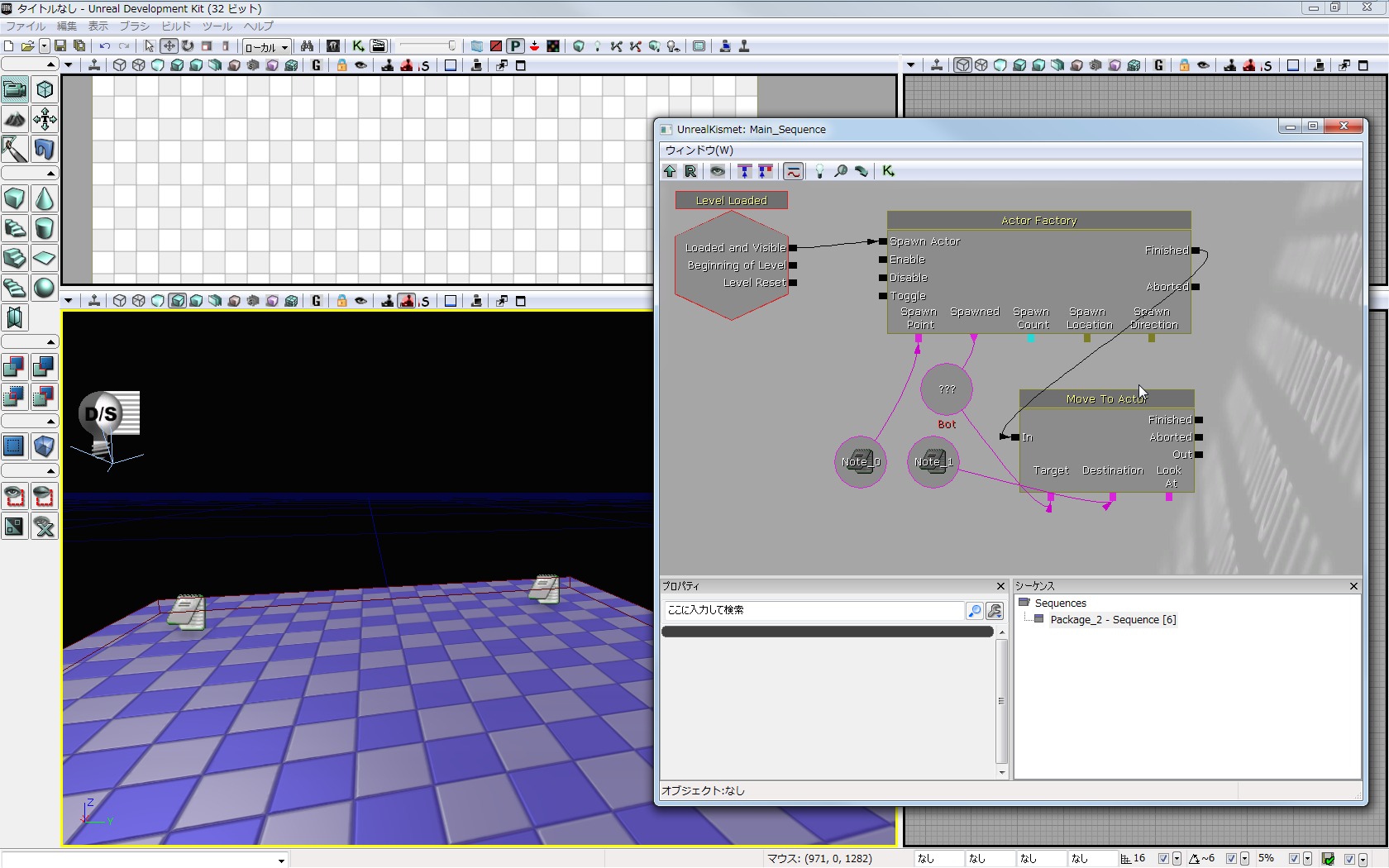The image size is (1389, 868).
Task: Open the ウィンドウ(W) menu in Kismet
Action: tap(699, 150)
